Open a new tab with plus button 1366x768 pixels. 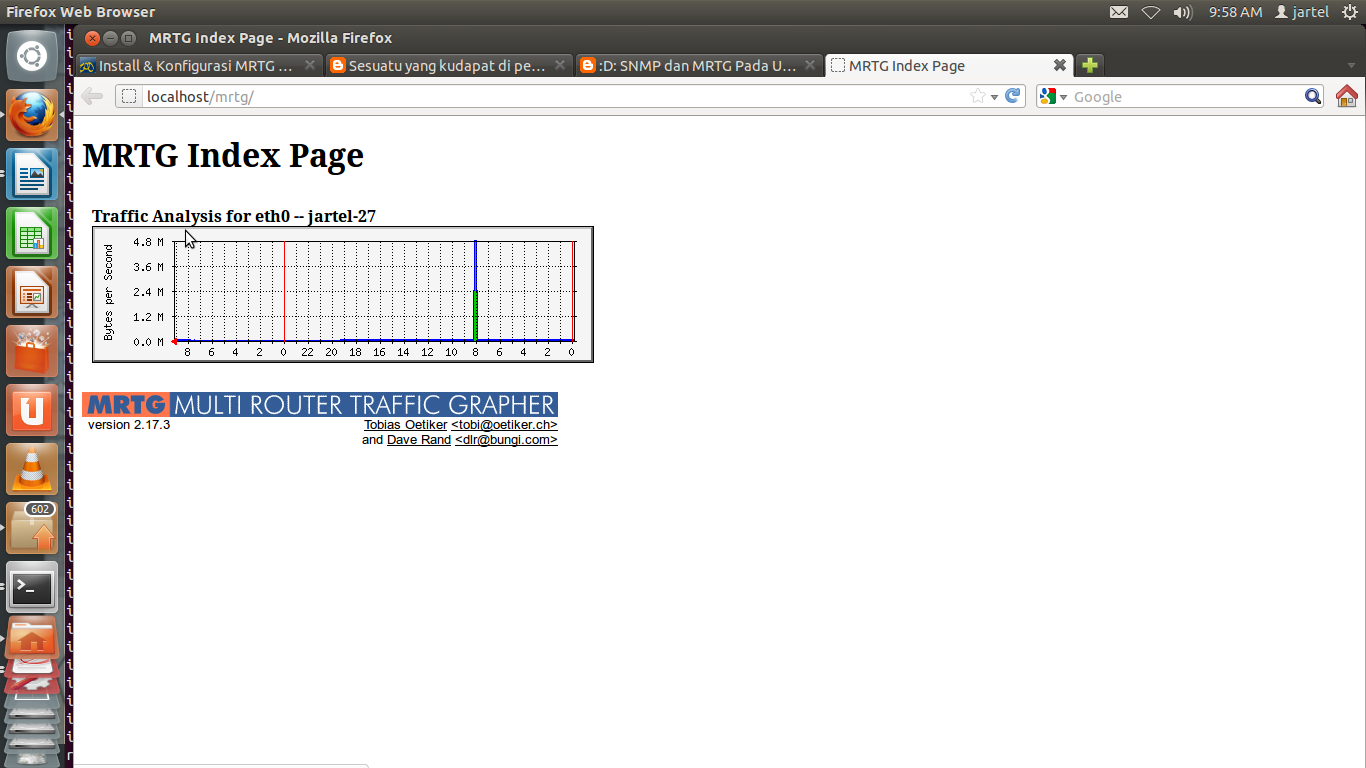pyautogui.click(x=1090, y=65)
